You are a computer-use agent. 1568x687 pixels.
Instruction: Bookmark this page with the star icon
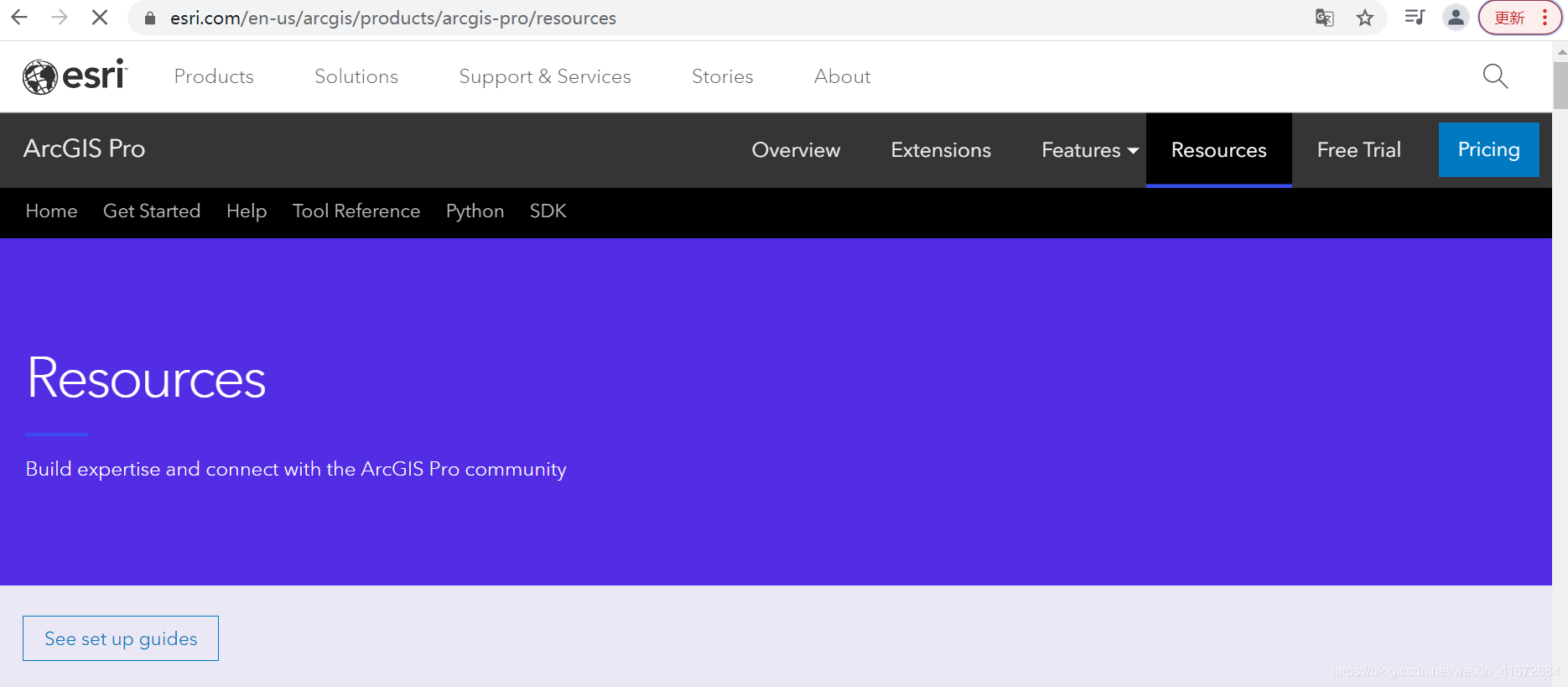pos(1365,18)
